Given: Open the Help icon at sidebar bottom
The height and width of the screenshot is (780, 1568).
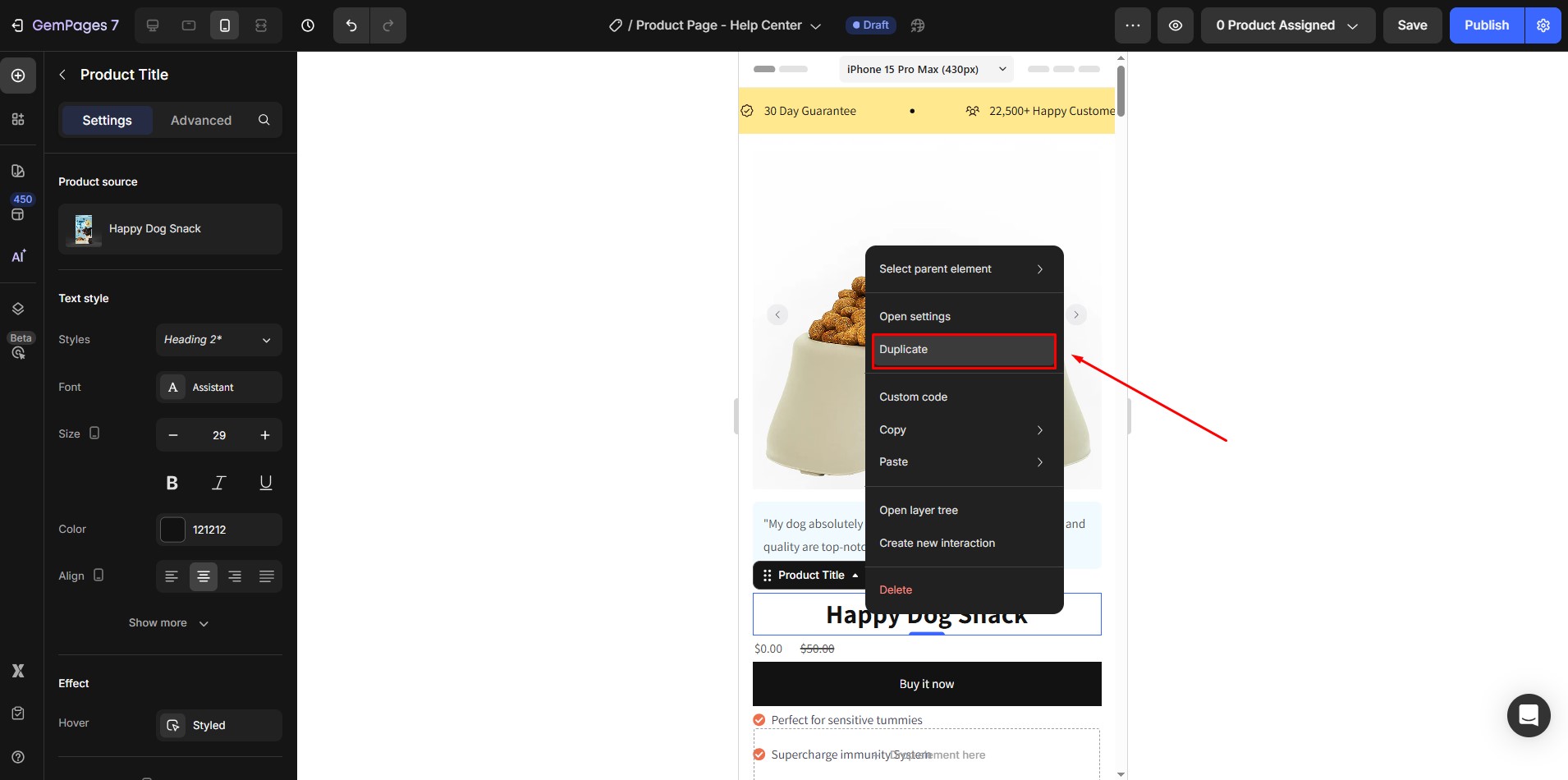Looking at the screenshot, I should pos(18,757).
